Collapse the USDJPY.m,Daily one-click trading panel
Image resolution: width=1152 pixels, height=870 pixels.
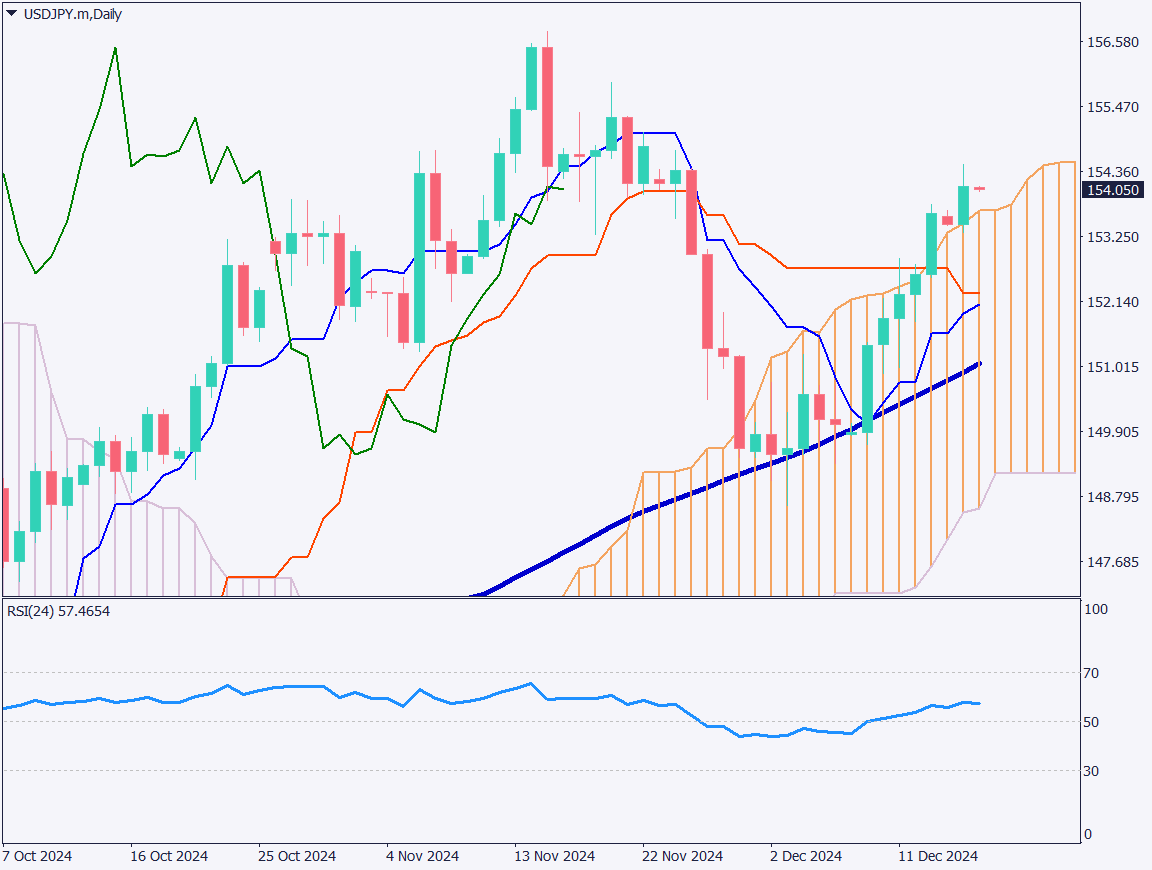[11, 14]
